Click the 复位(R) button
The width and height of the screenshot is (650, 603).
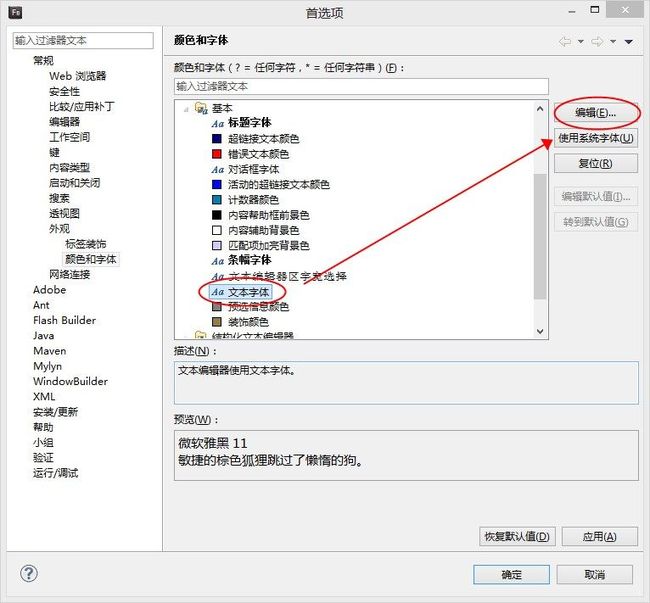coord(596,163)
